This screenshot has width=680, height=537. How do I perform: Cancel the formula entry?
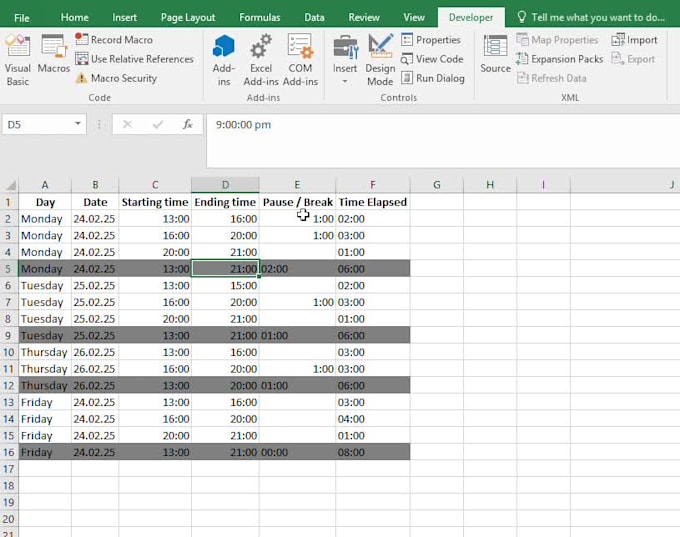(127, 124)
